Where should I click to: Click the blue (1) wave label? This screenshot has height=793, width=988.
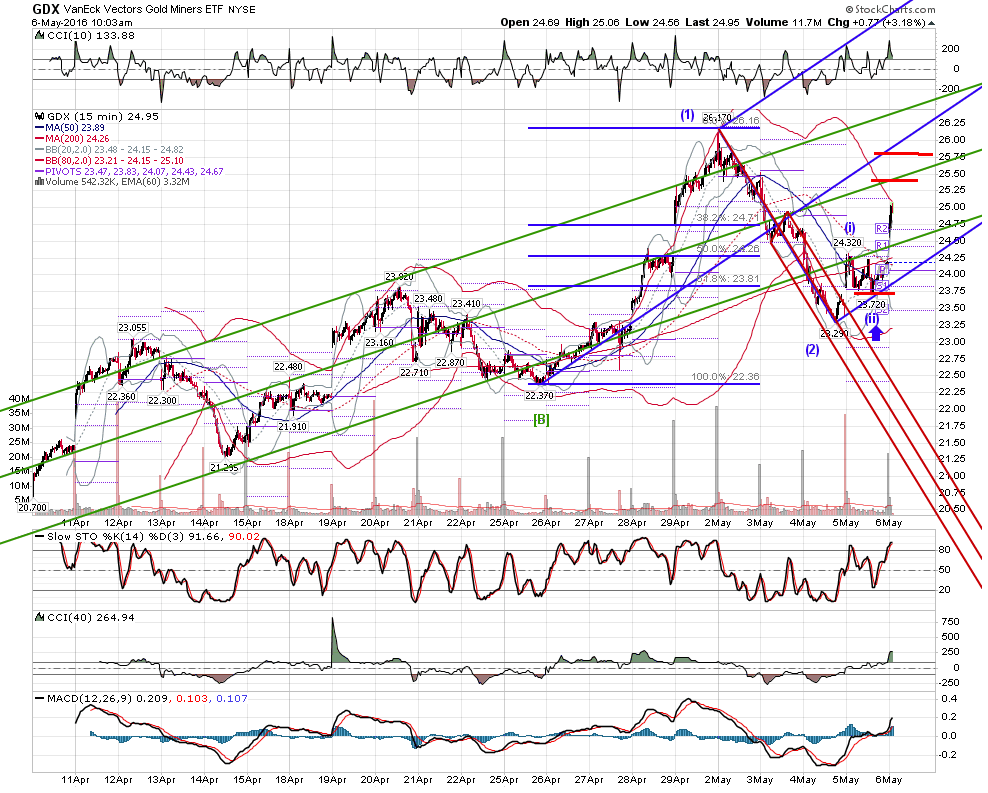click(687, 115)
